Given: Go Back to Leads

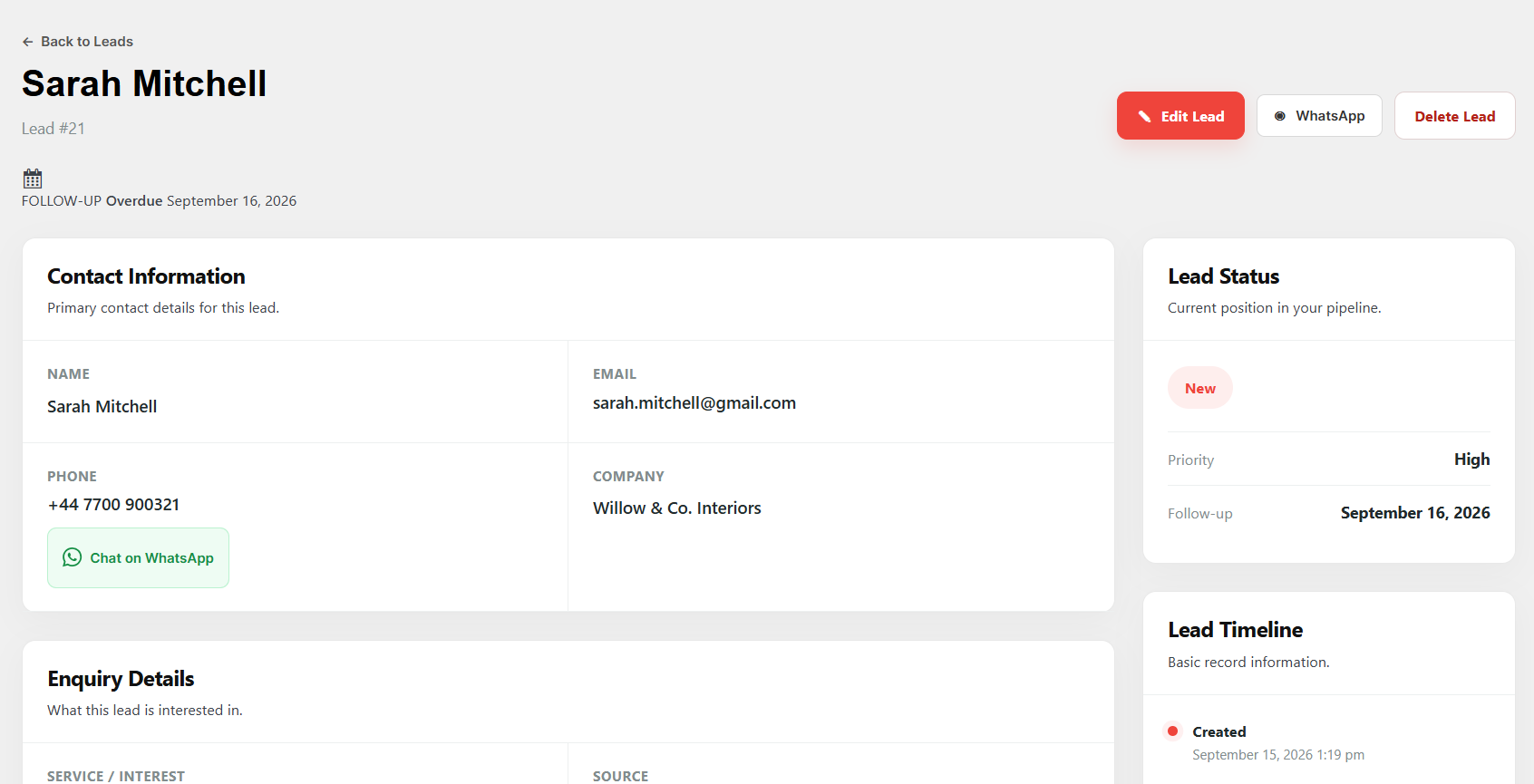Looking at the screenshot, I should tap(78, 42).
